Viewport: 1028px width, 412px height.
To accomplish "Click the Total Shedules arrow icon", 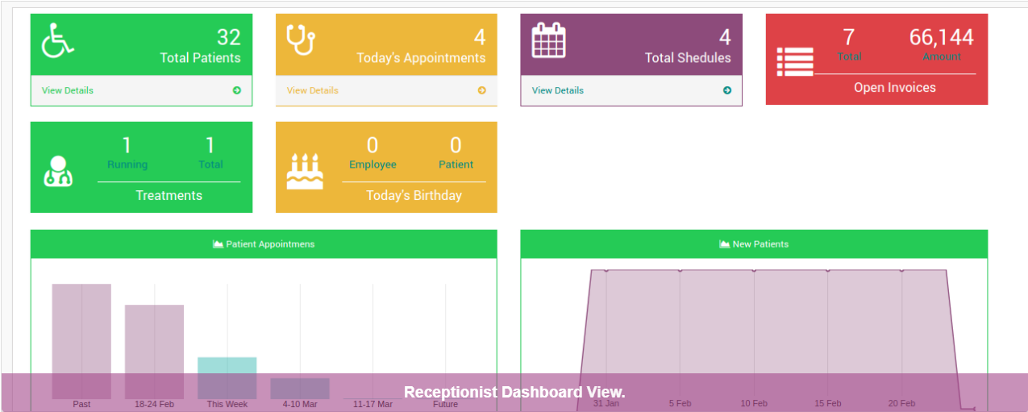I will (727, 91).
